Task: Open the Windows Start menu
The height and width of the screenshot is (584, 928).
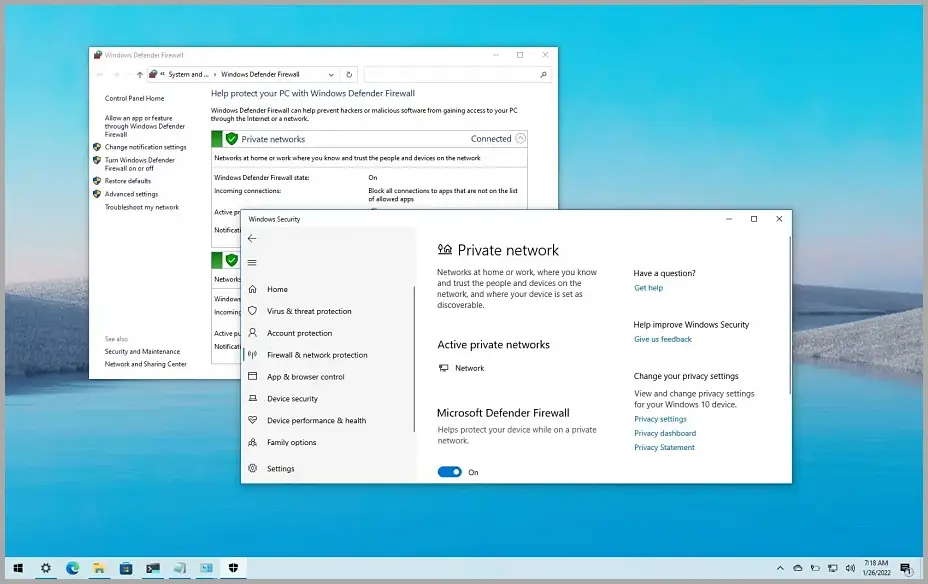Action: click(18, 569)
